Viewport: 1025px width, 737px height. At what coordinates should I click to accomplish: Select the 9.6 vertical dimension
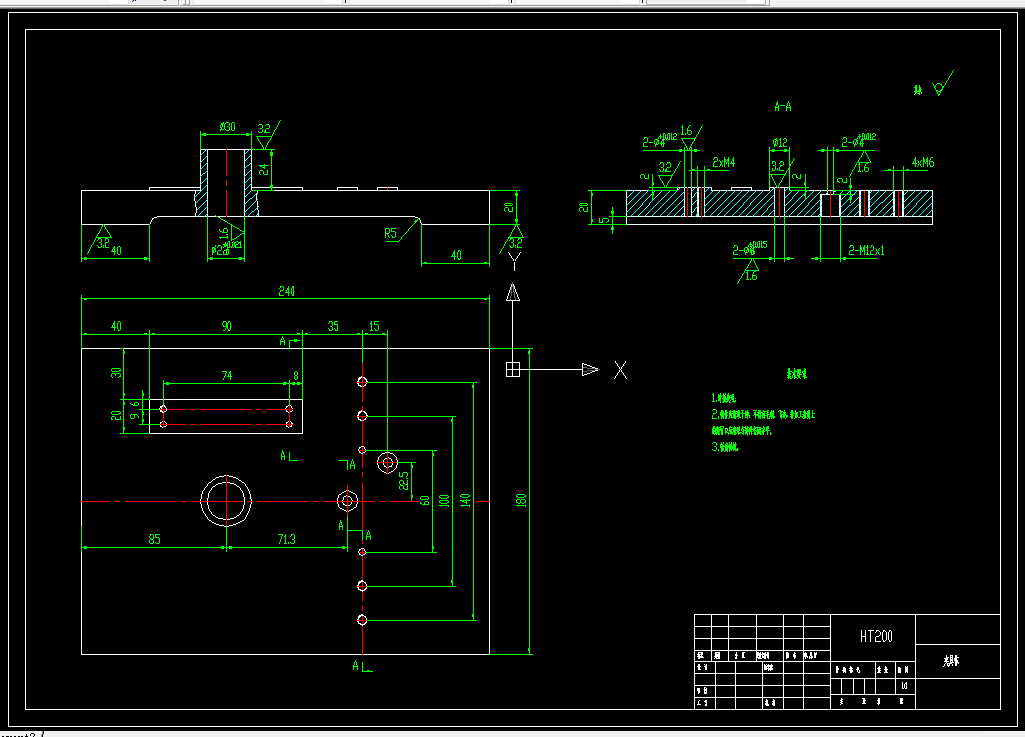(x=135, y=409)
